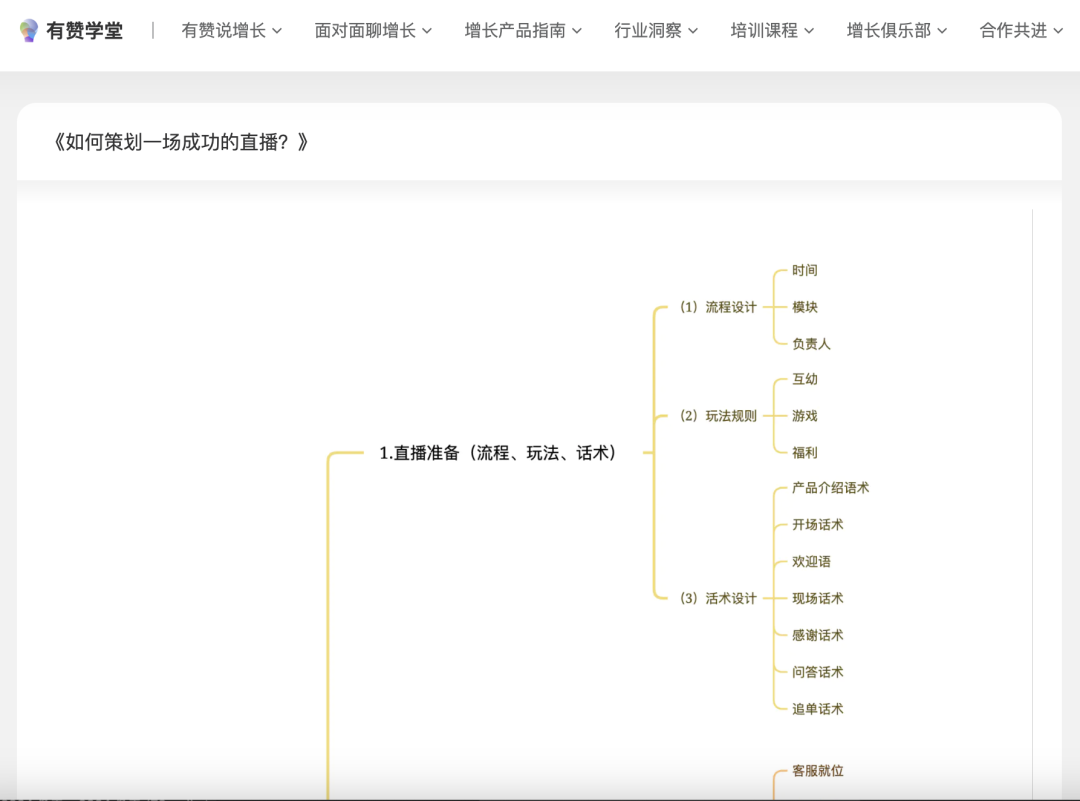Open the 面对面聊增长 dropdown menu
This screenshot has height=801, width=1080.
pyautogui.click(x=429, y=30)
